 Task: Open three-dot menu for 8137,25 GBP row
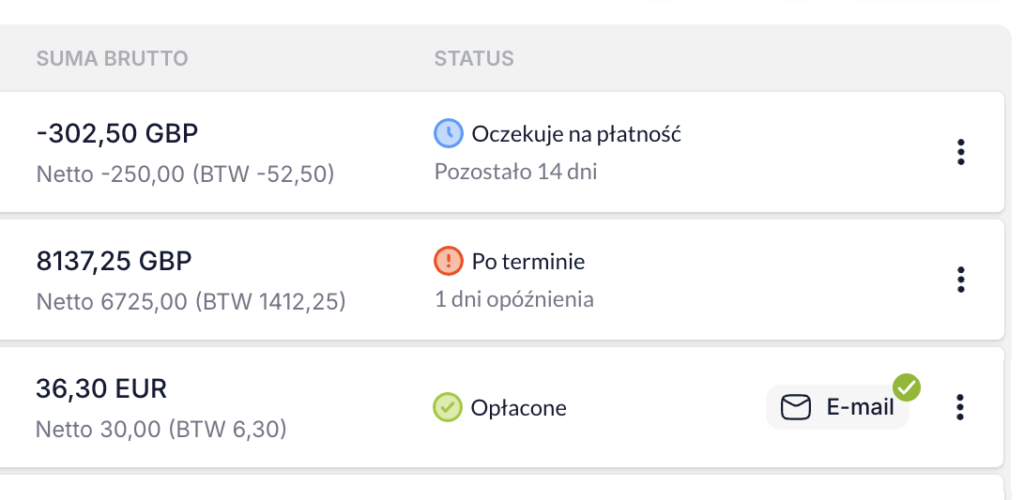[x=961, y=279]
